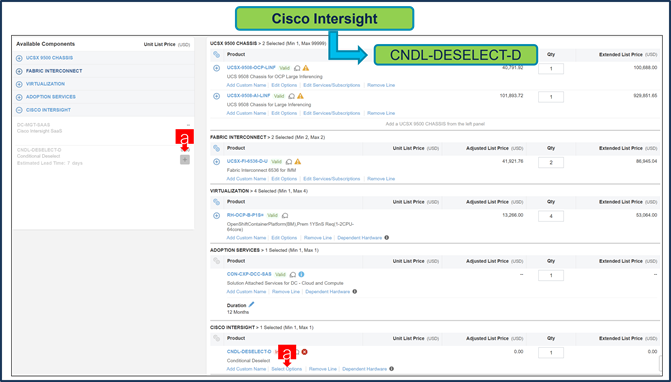Edit Duration using the pencil icon
Image resolution: width=671 pixels, height=382 pixels.
251,305
